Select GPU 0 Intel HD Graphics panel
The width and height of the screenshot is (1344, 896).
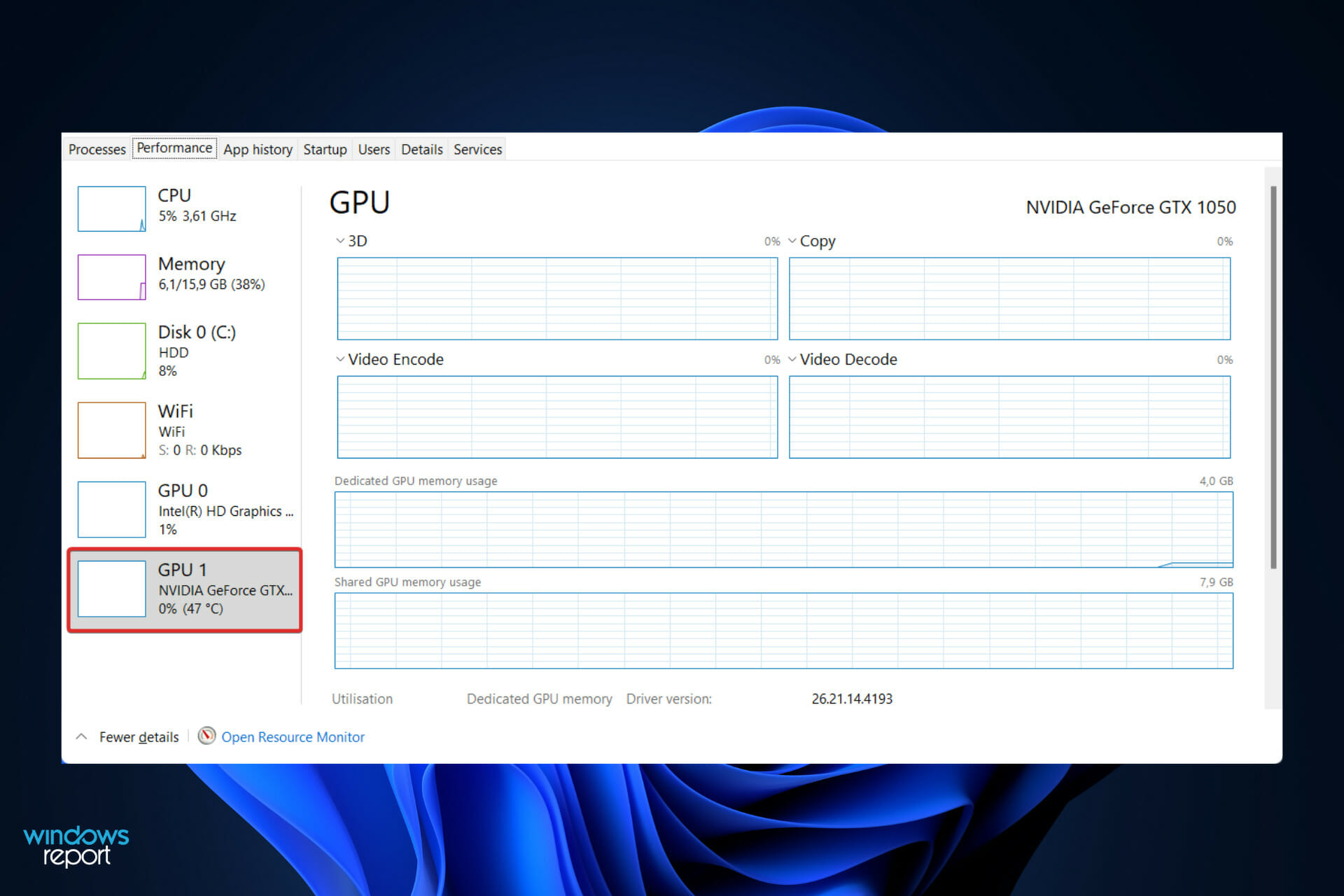(184, 510)
